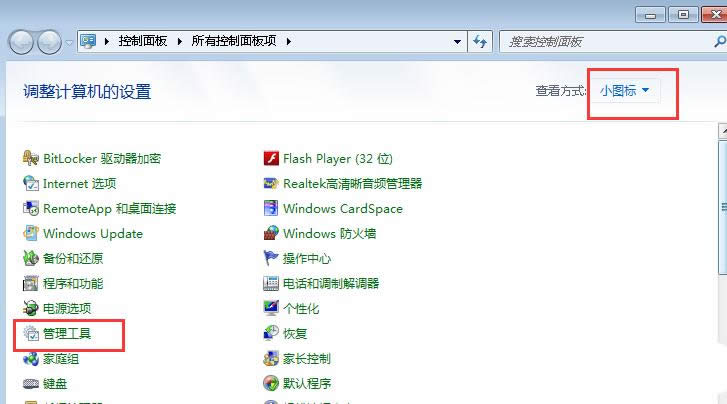Open the 管理工具 icon

[x=31, y=333]
